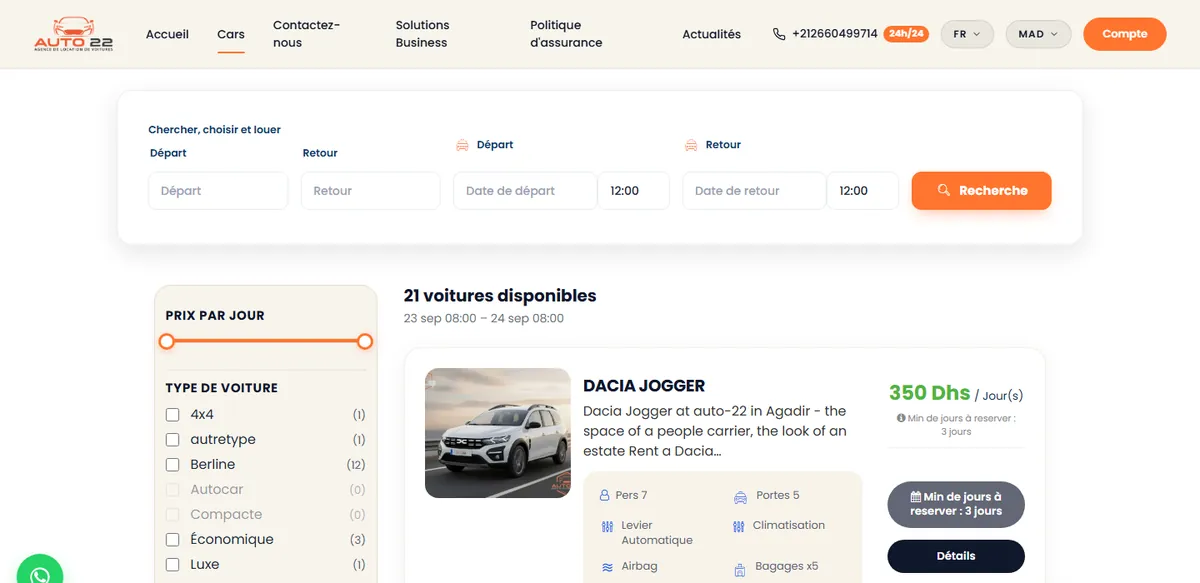This screenshot has width=1200, height=583.
Task: Click the Pers 7 person icon
Action: point(604,496)
